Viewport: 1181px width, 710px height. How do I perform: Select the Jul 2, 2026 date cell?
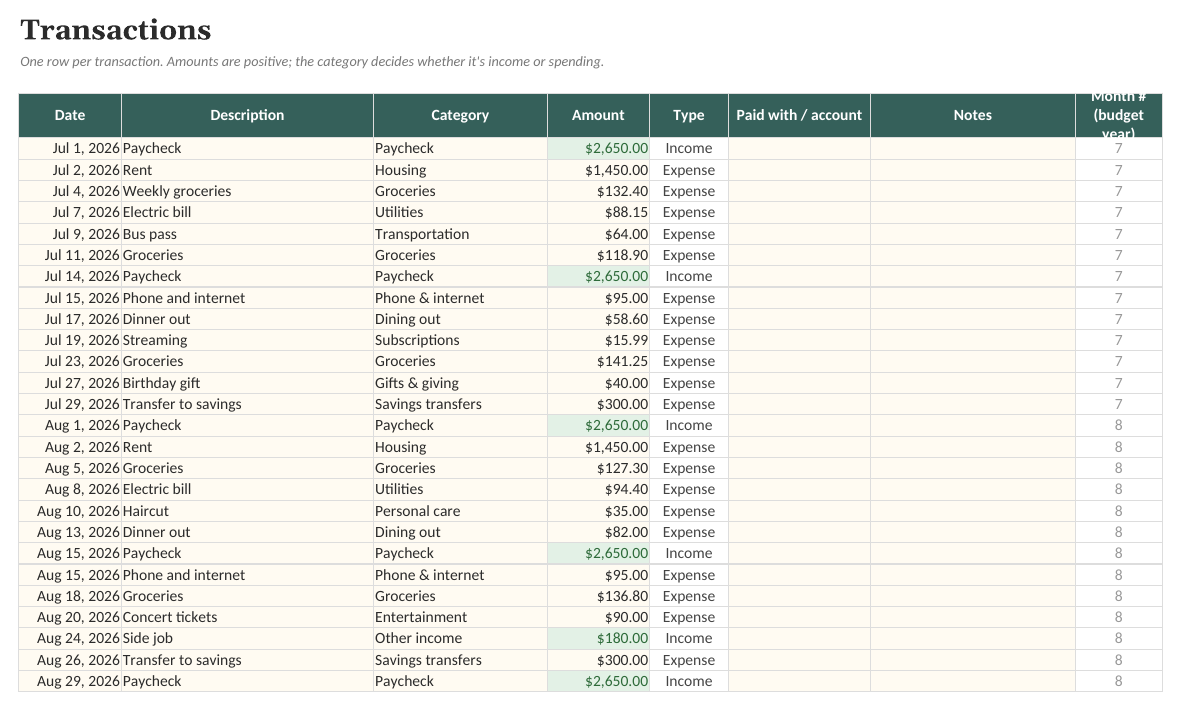[x=70, y=170]
